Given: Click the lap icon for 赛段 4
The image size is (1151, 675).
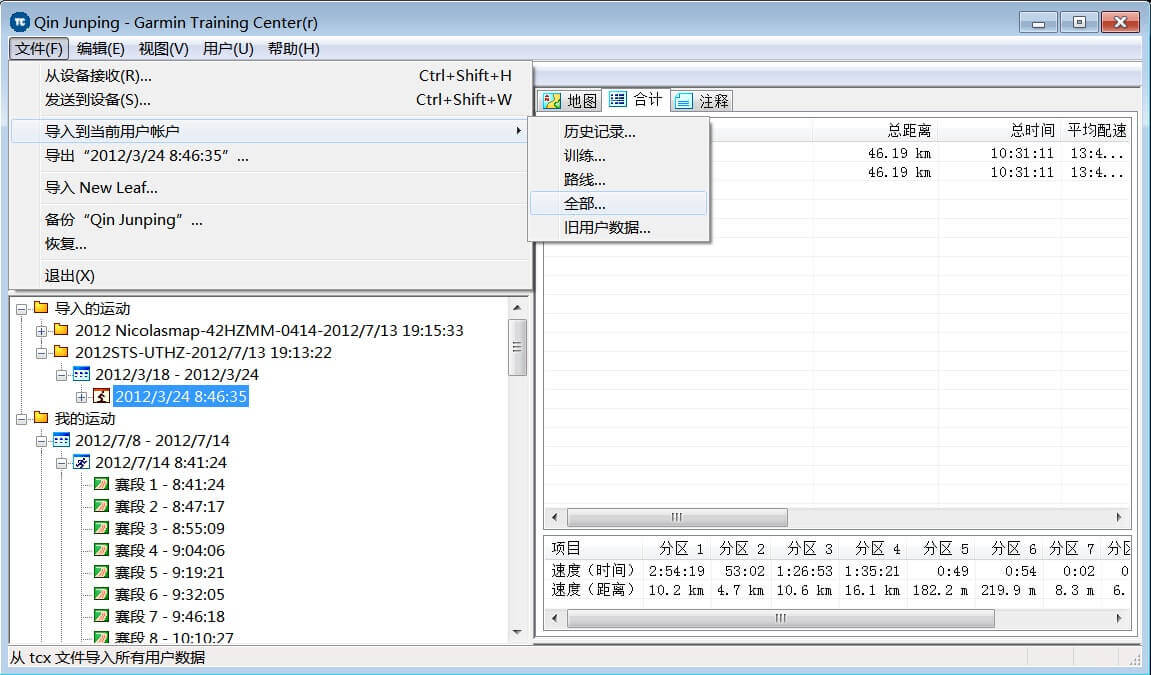Looking at the screenshot, I should (101, 550).
